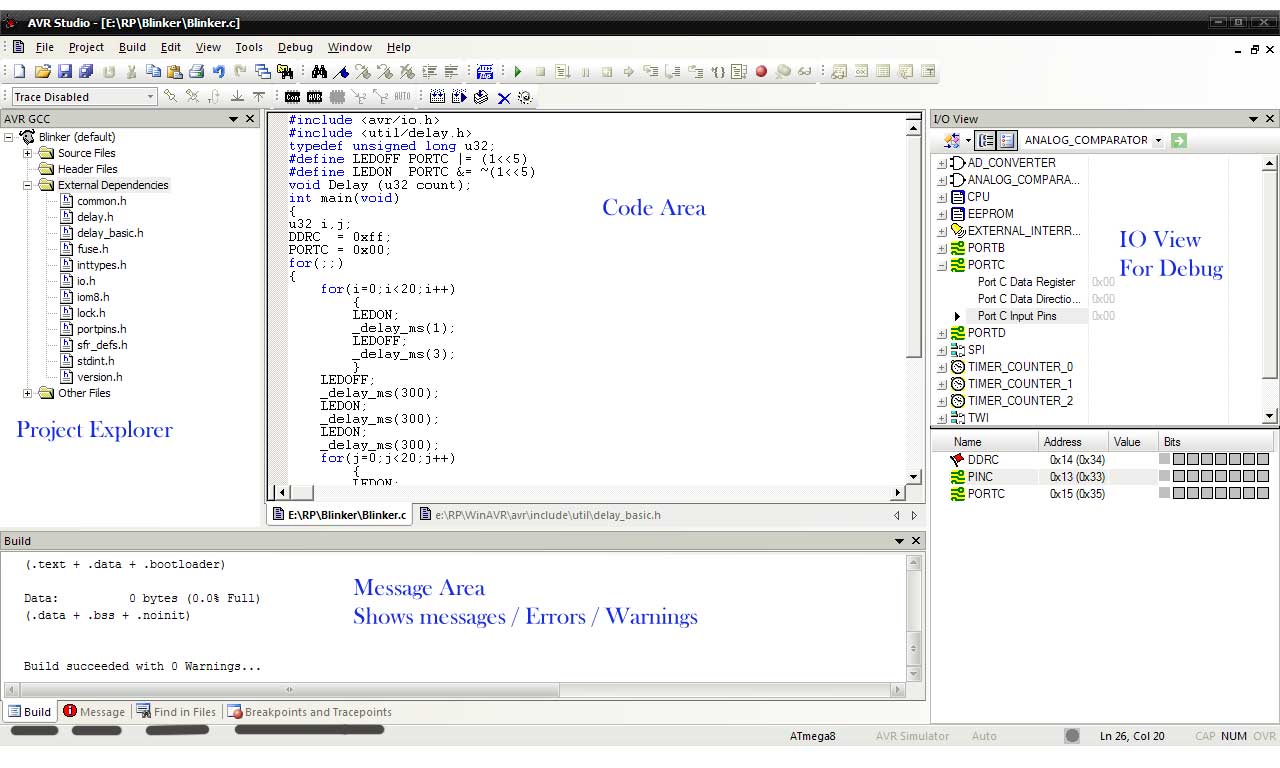Image resolution: width=1280 pixels, height=768 pixels.
Task: Click the curly braces step icon
Action: tap(718, 71)
